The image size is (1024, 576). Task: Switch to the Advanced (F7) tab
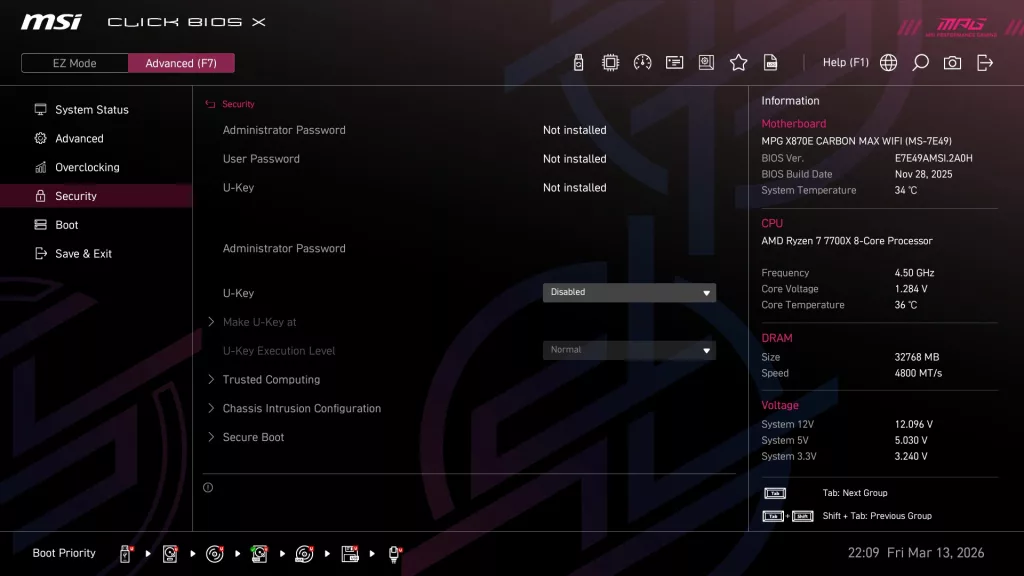click(x=181, y=62)
